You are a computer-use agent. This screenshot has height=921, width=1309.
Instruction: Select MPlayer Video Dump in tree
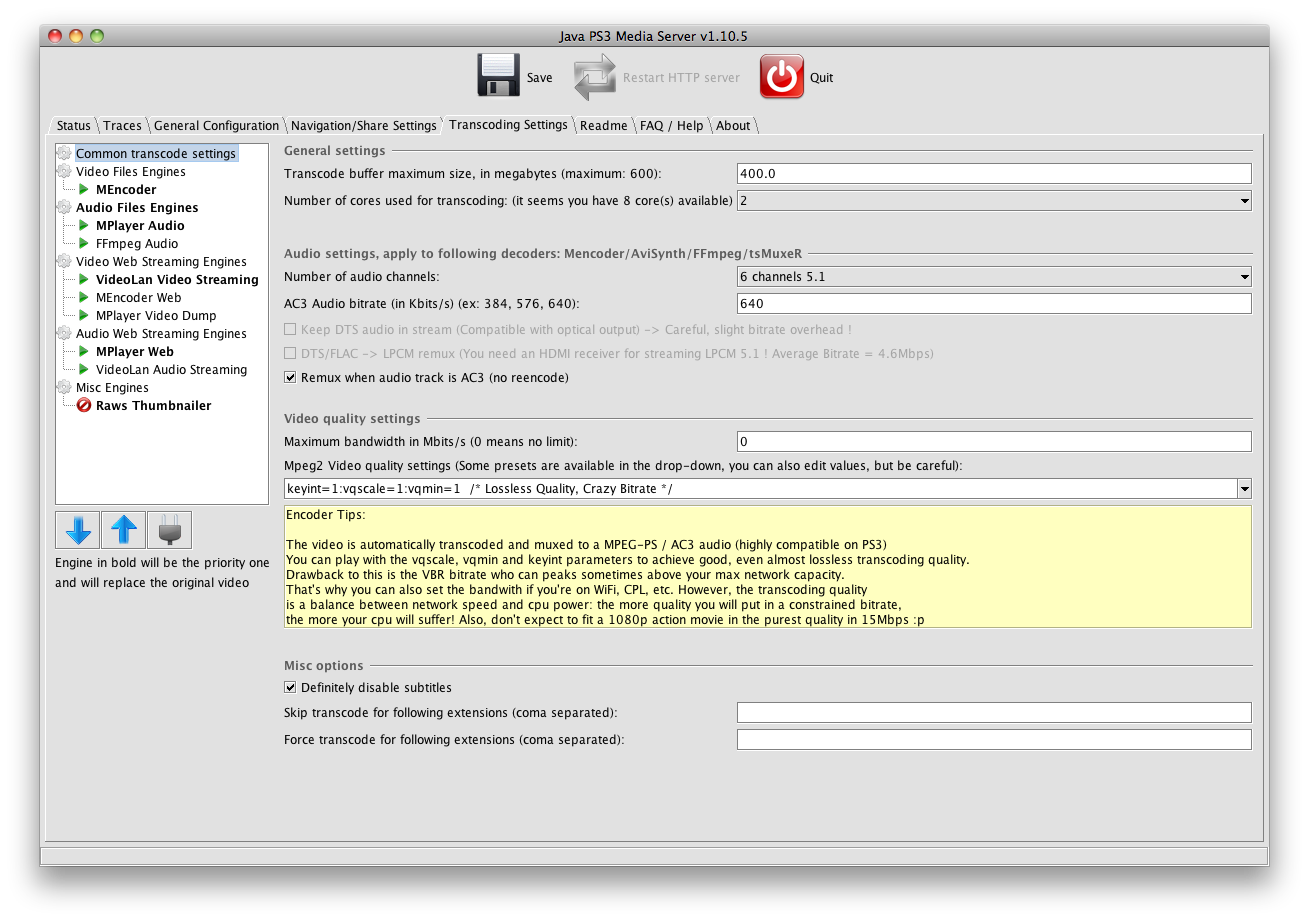pos(156,316)
